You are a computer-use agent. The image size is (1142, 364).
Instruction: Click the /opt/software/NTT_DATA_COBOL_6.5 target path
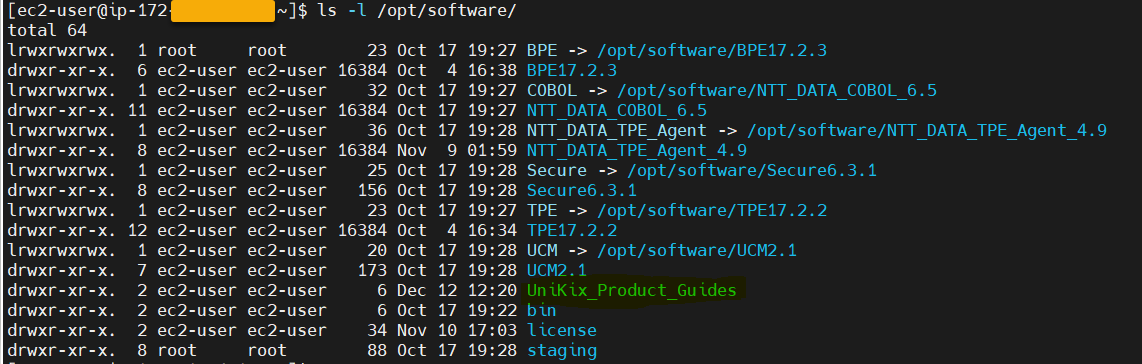tap(776, 91)
